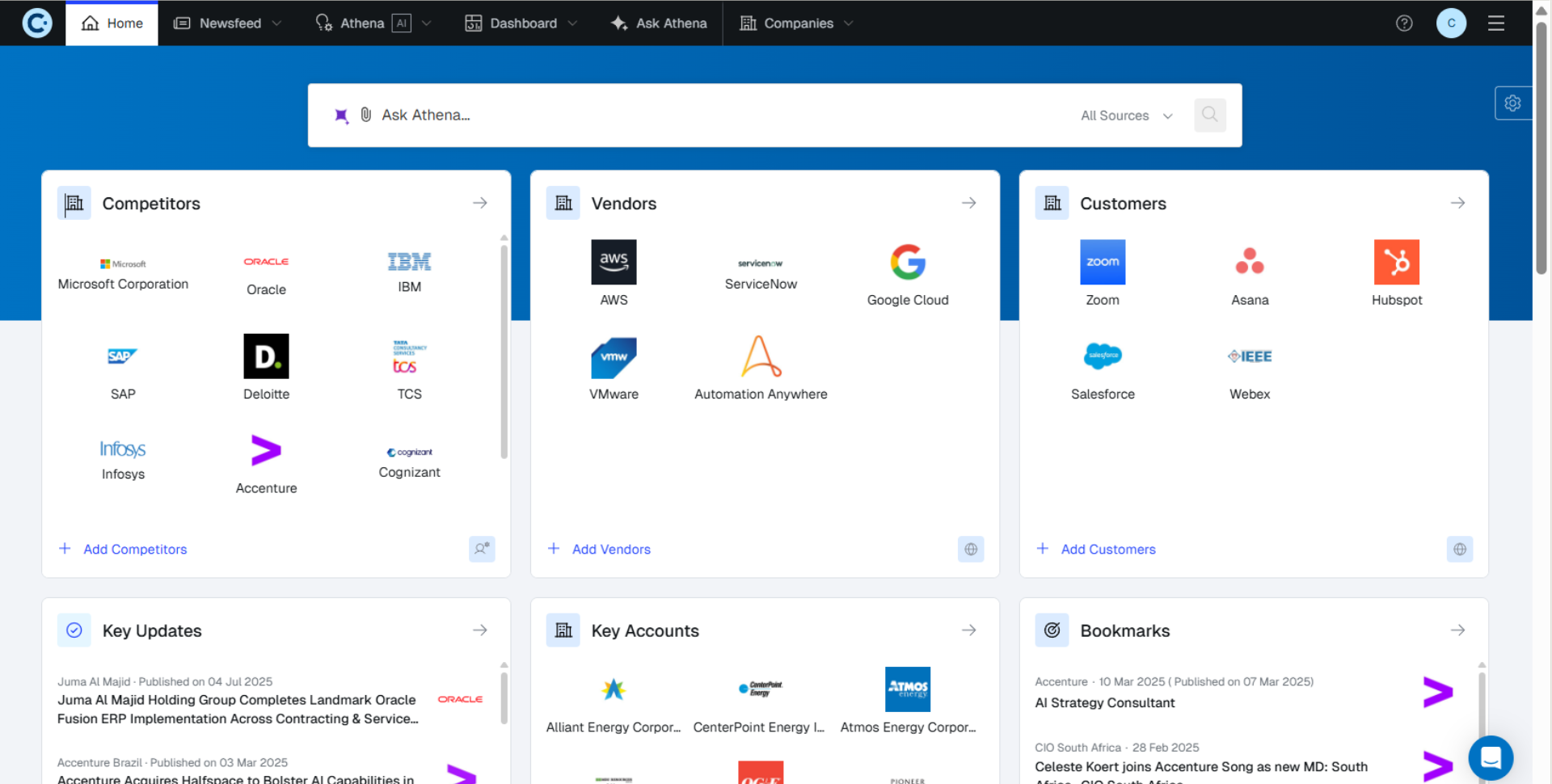Viewport: 1552px width, 784px height.
Task: Click the help question mark icon
Action: click(x=1404, y=23)
